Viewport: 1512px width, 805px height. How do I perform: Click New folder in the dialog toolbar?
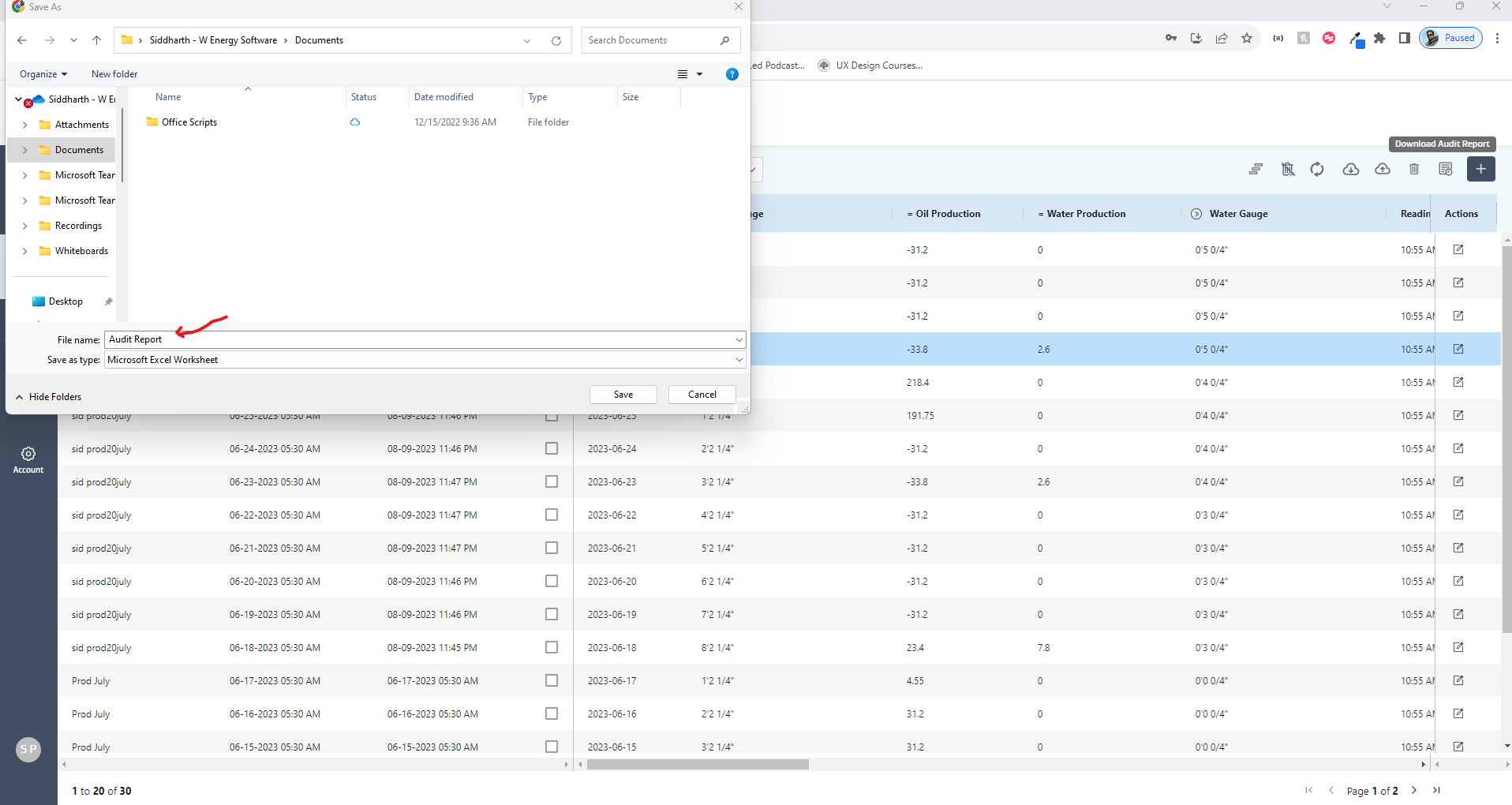(114, 74)
